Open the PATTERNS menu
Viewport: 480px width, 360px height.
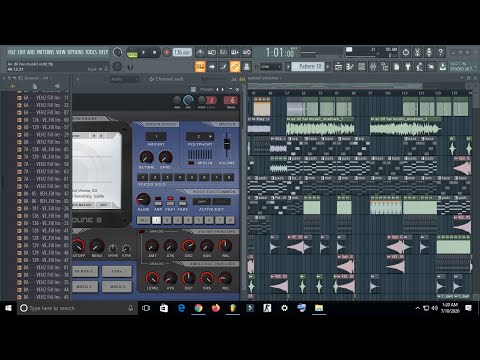46,52
